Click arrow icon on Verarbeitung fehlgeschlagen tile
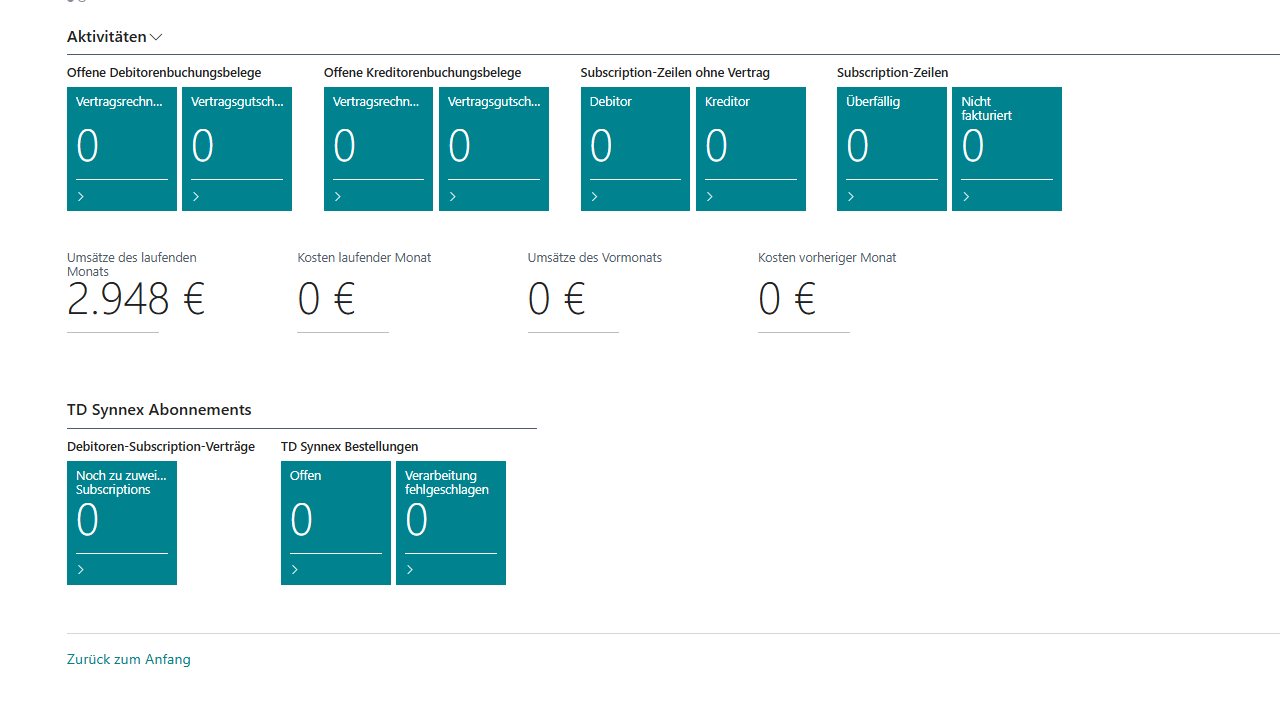The image size is (1280, 720). pos(410,570)
